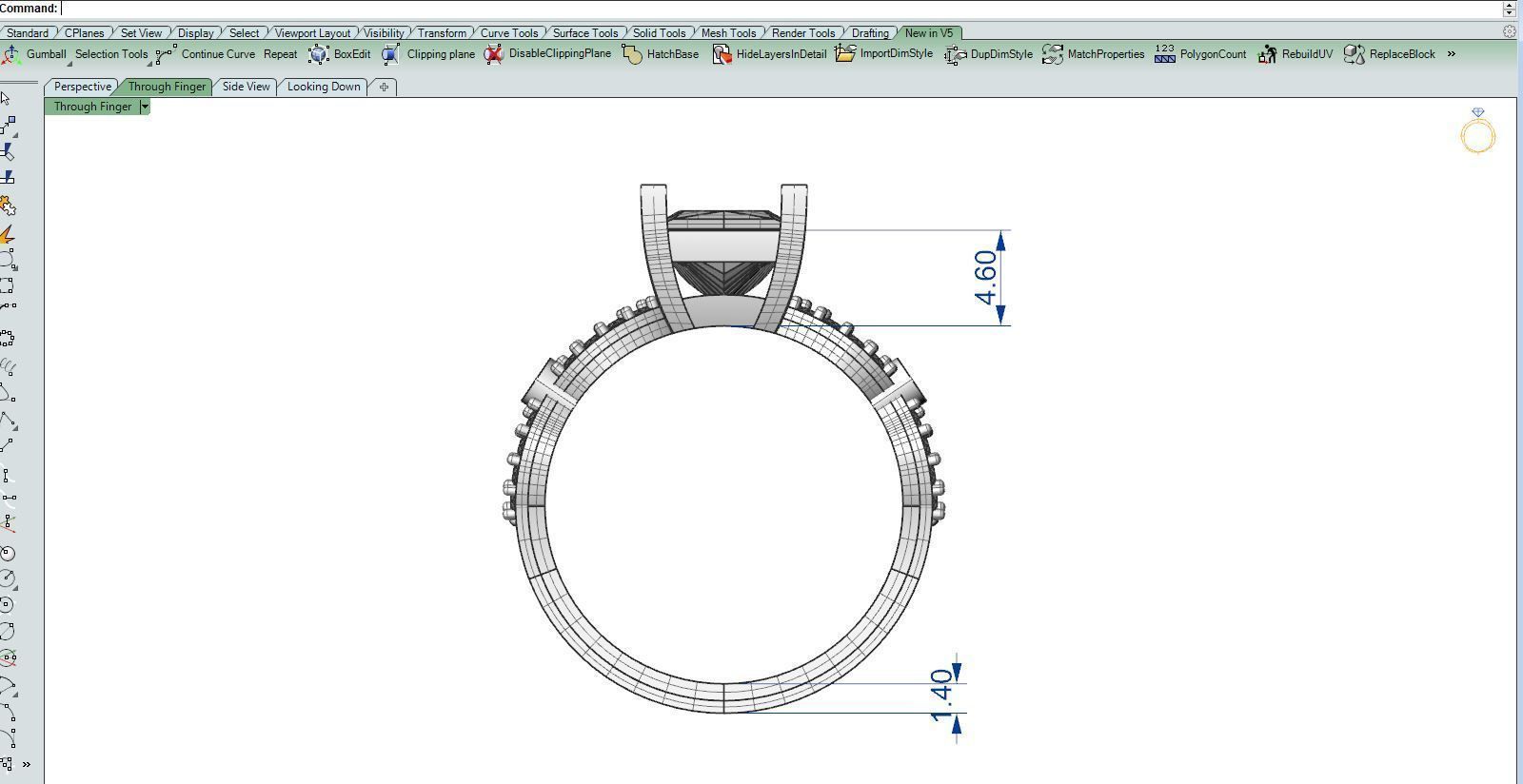Open the Display toolbar tab

195,32
